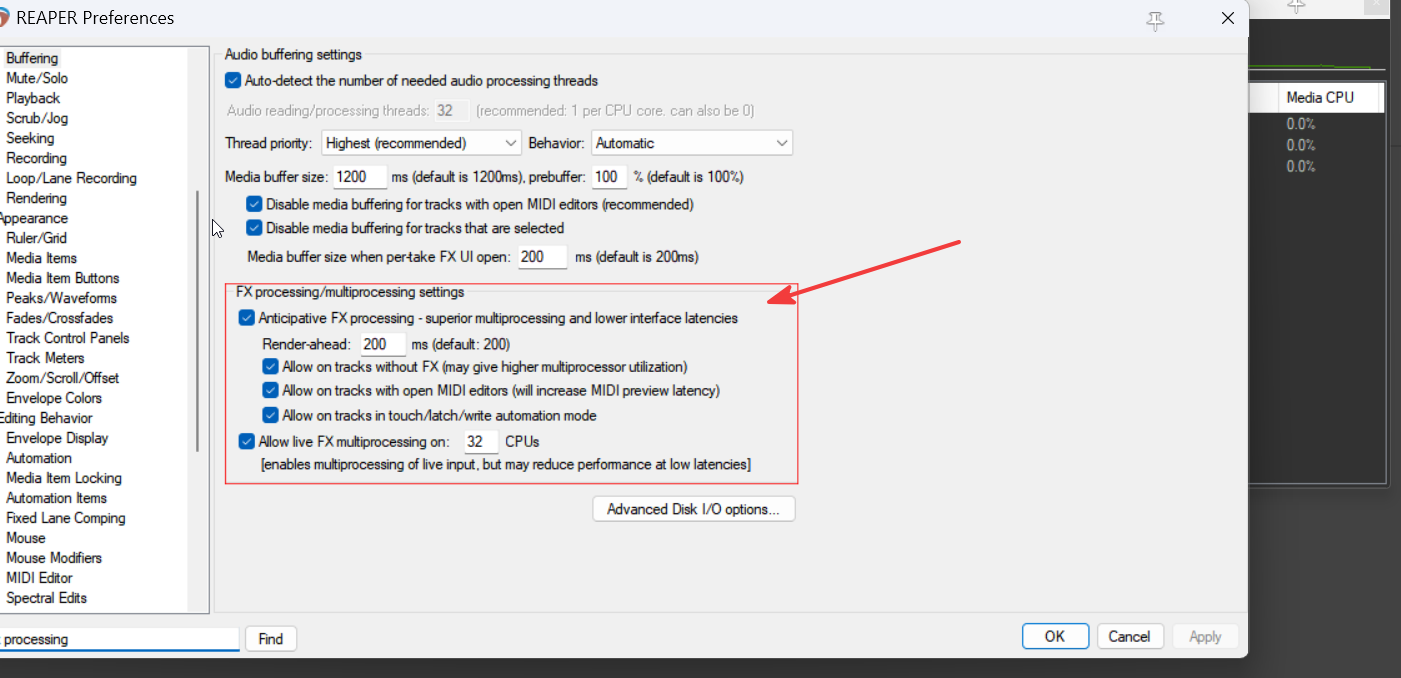
Task: Select Loop/Lane Recording page
Action: 71,178
